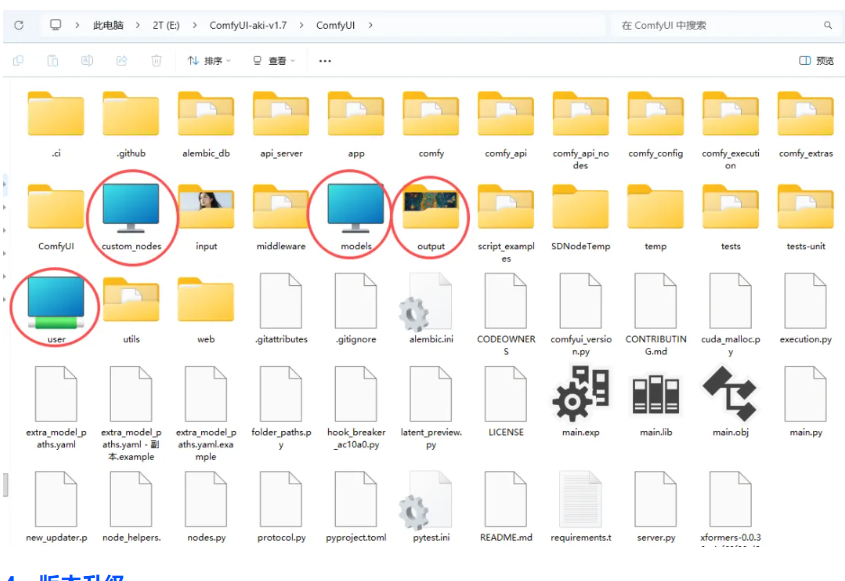Viewport: 845px width, 581px height.
Task: Open the See more ellipsis menu
Action: (324, 60)
